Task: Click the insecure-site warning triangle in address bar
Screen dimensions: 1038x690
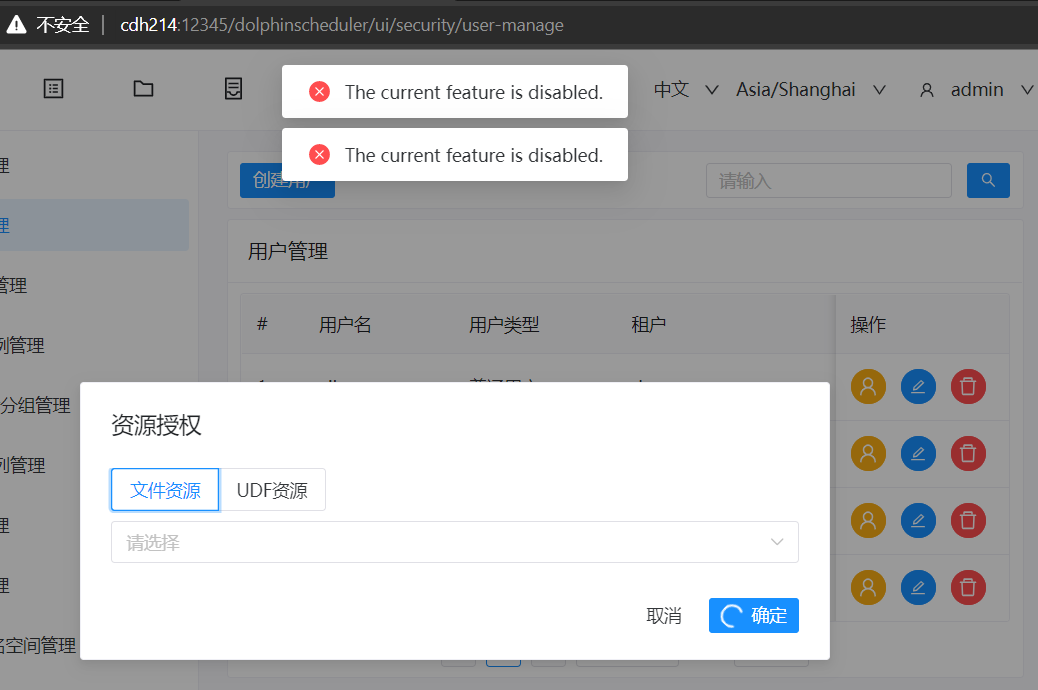Action: pyautogui.click(x=16, y=25)
